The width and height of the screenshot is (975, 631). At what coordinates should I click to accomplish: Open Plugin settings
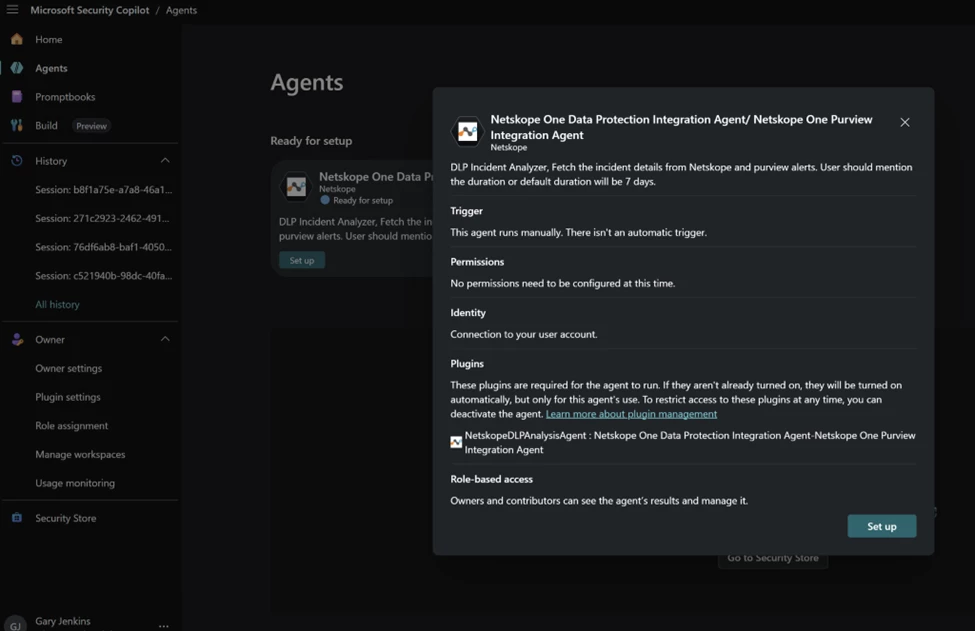pos(68,397)
